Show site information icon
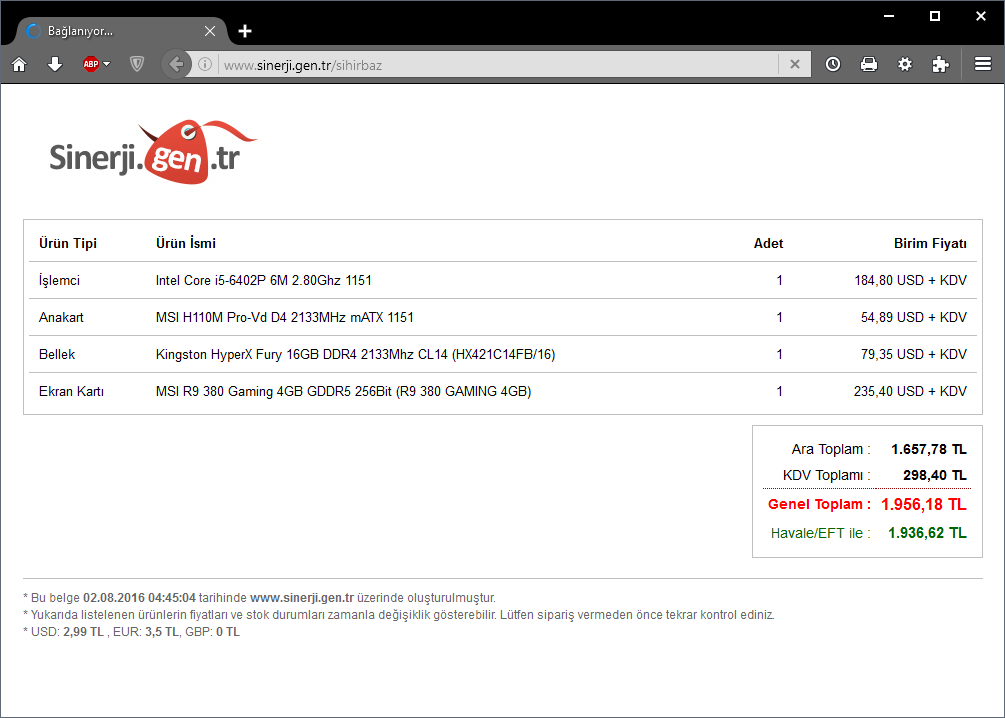1005x718 pixels. pyautogui.click(x=205, y=64)
